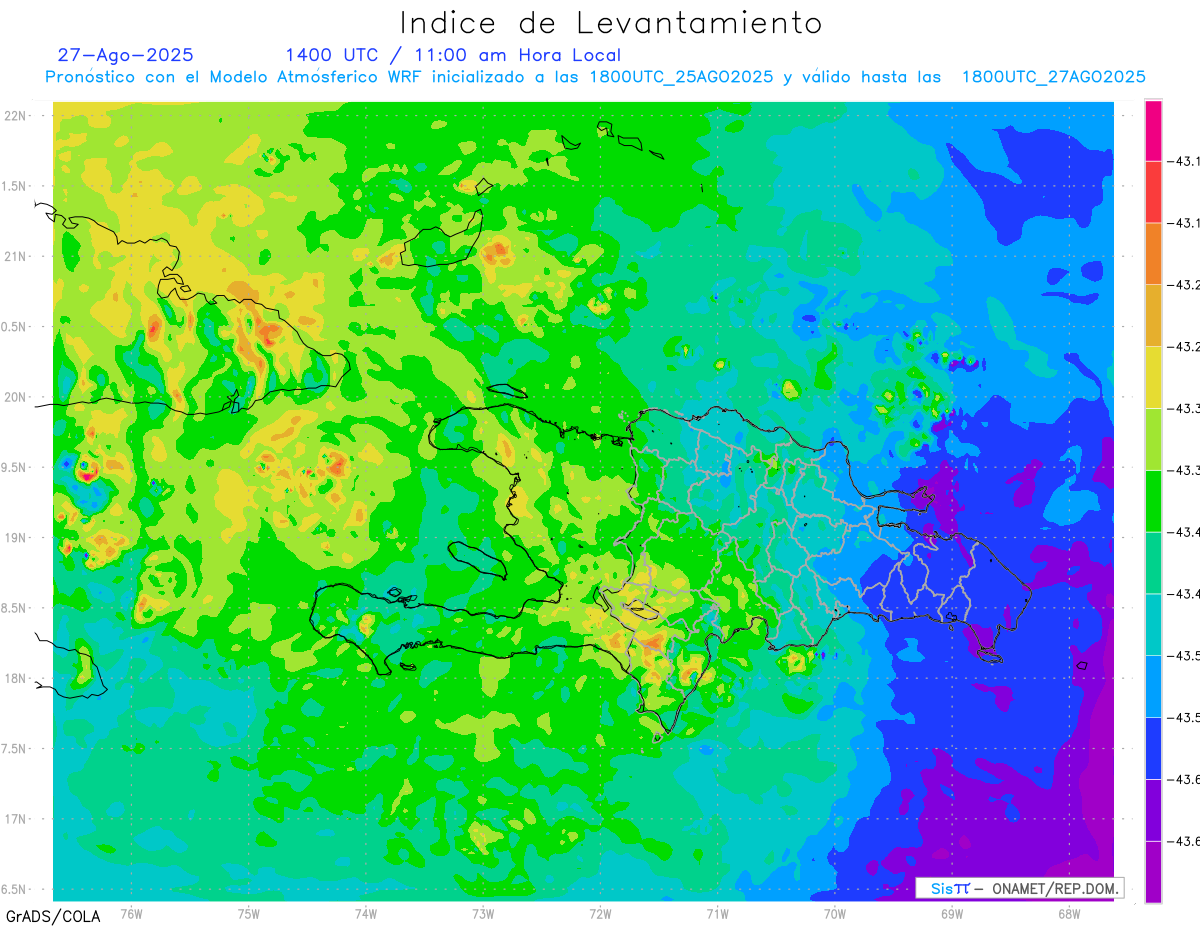Click the "6.5N" latitude axis label
The image size is (1200, 927).
(16, 889)
